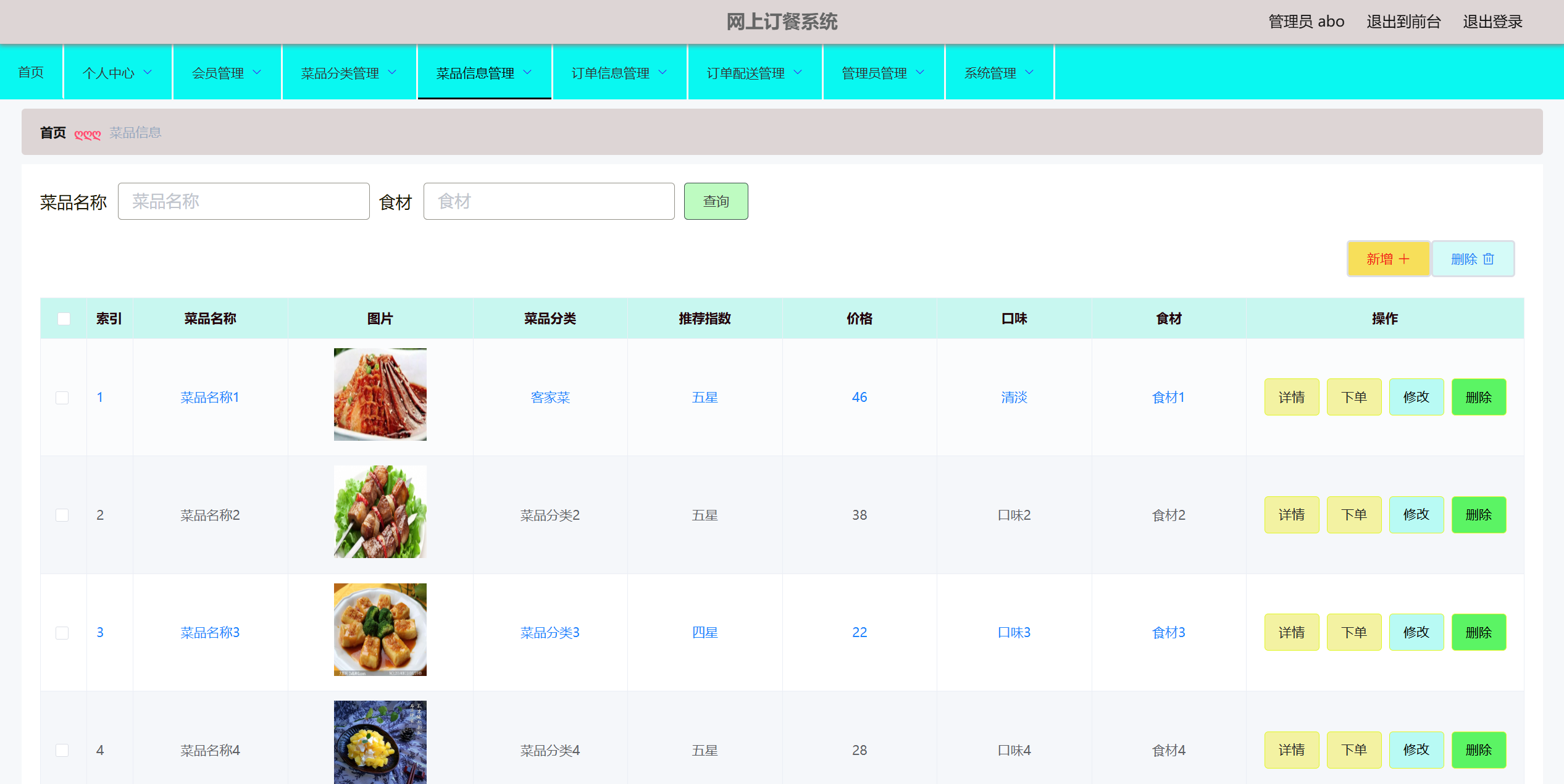The width and height of the screenshot is (1564, 784).
Task: Click the green 查询 search button
Action: coord(716,201)
